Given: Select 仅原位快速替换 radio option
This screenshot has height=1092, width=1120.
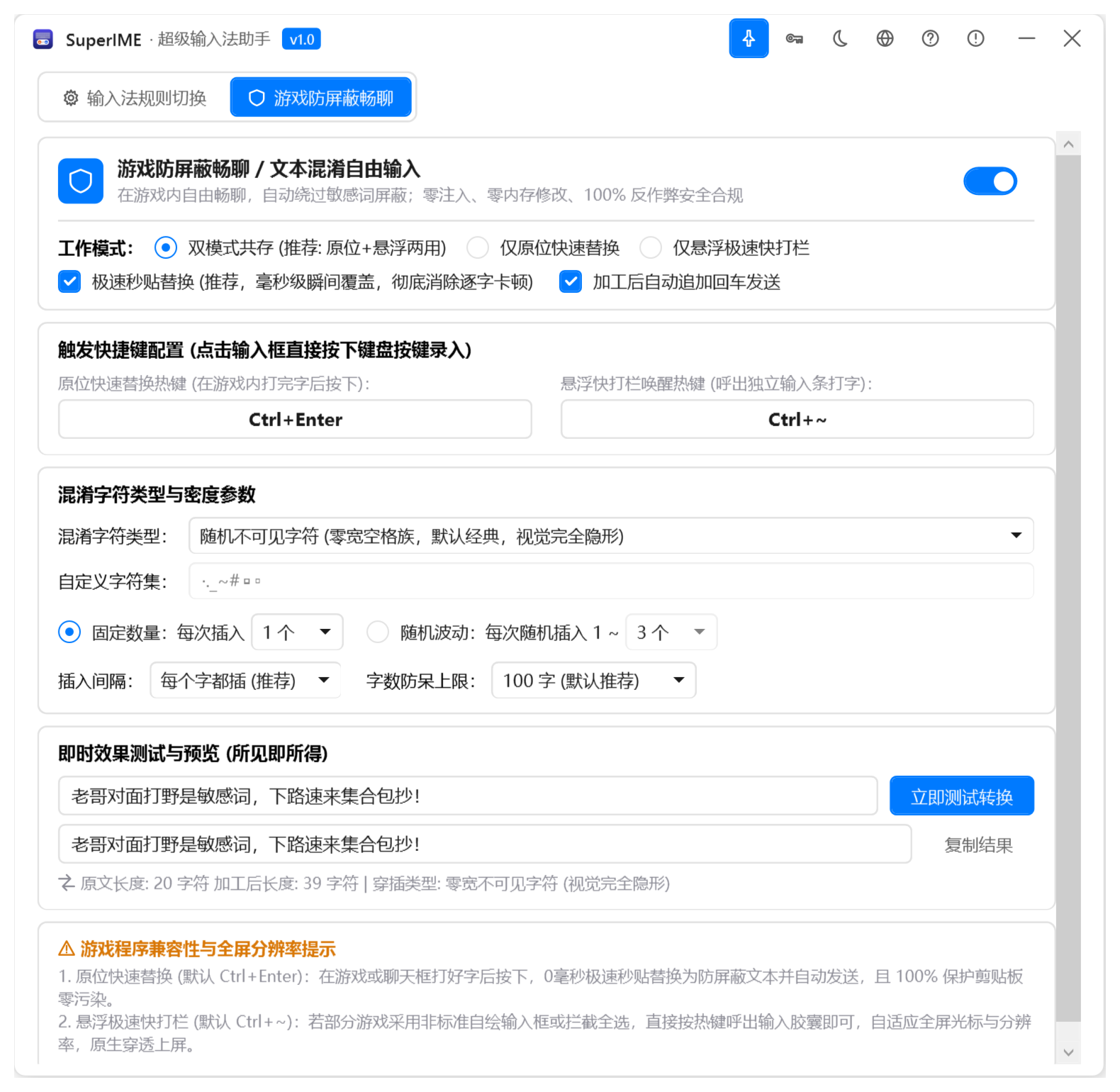Looking at the screenshot, I should pos(478,247).
